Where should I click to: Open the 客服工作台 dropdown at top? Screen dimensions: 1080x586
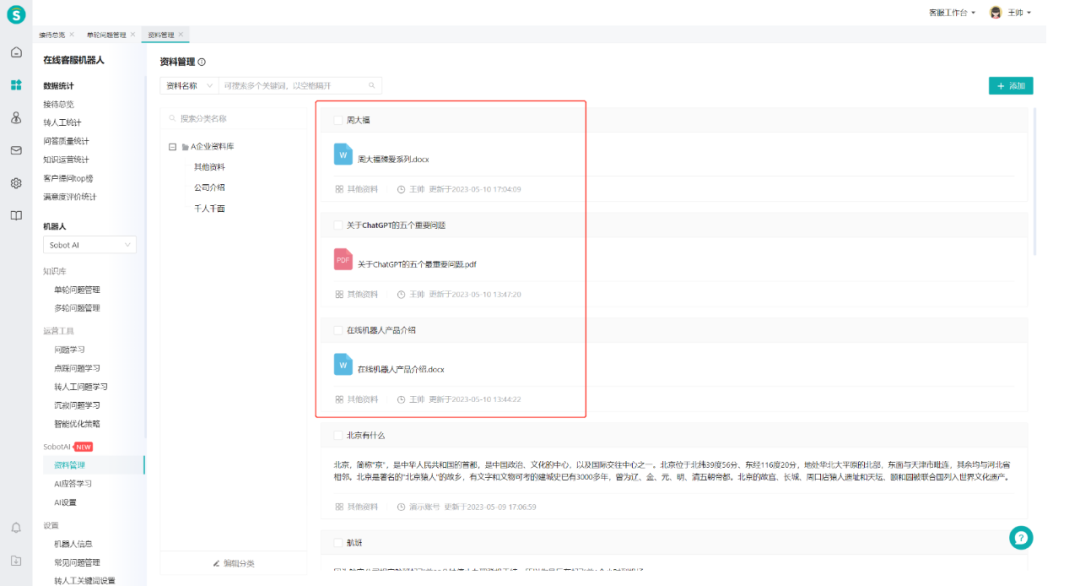pos(952,12)
